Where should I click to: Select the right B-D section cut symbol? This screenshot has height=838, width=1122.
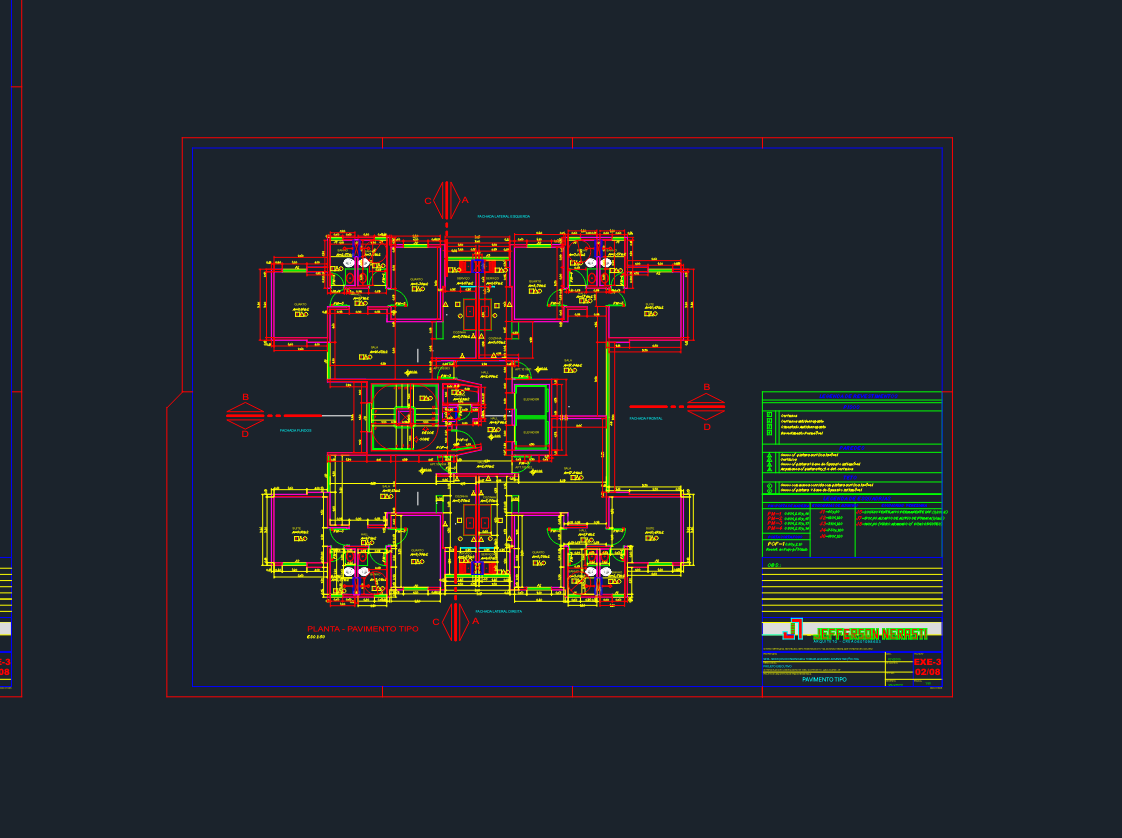click(706, 406)
